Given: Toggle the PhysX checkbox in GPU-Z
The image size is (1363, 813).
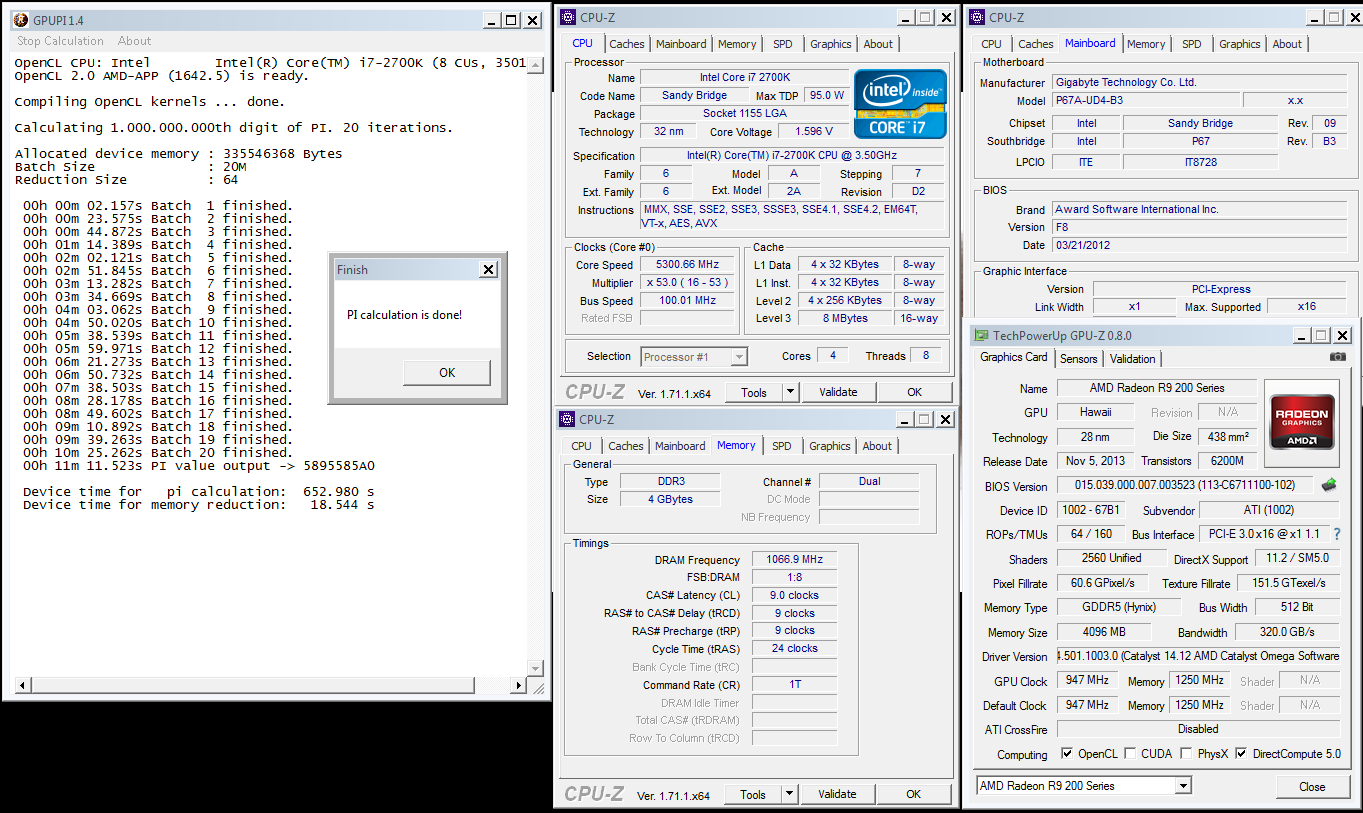Looking at the screenshot, I should click(1186, 753).
